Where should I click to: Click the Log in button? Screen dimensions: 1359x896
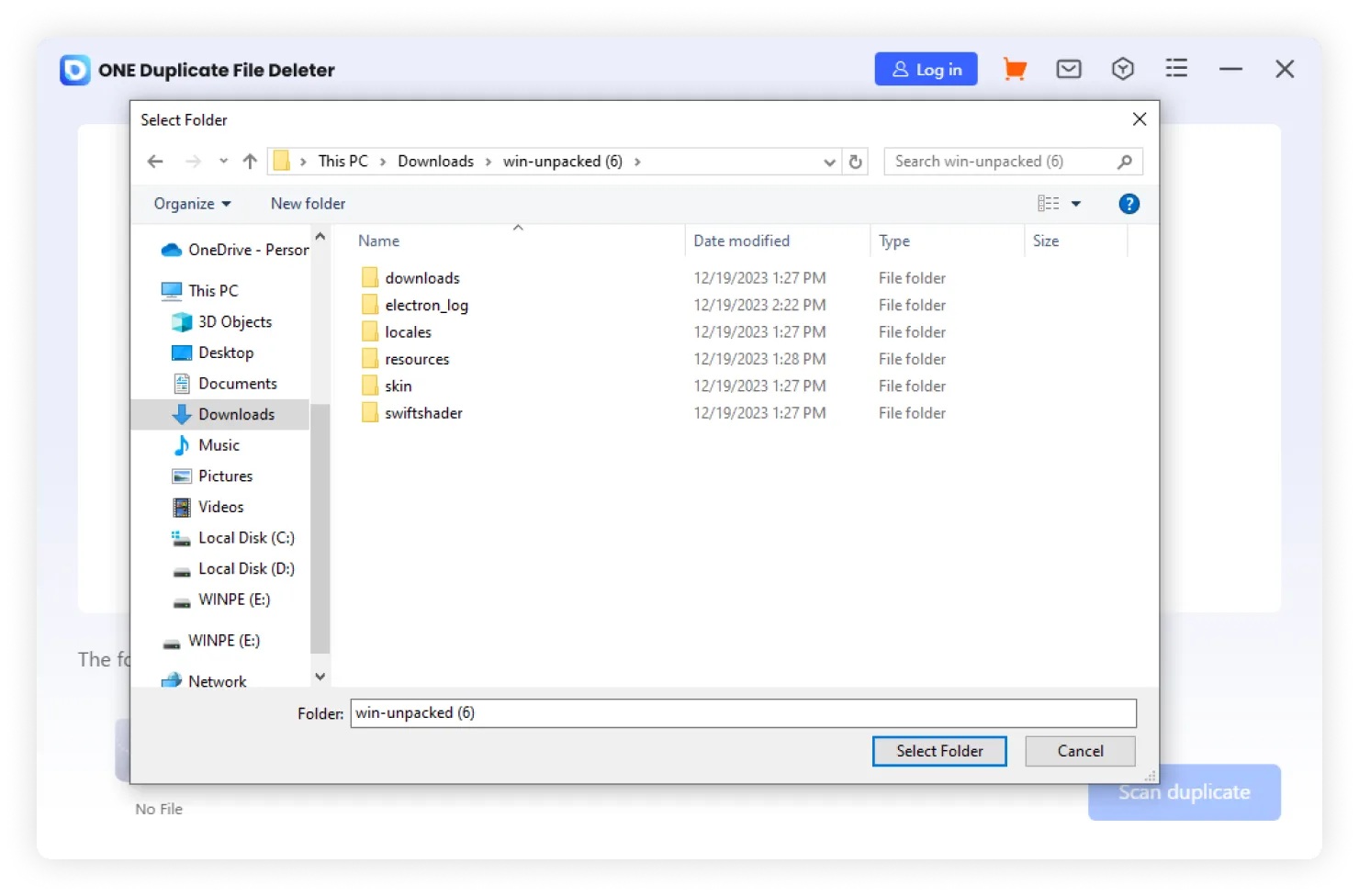pyautogui.click(x=926, y=69)
